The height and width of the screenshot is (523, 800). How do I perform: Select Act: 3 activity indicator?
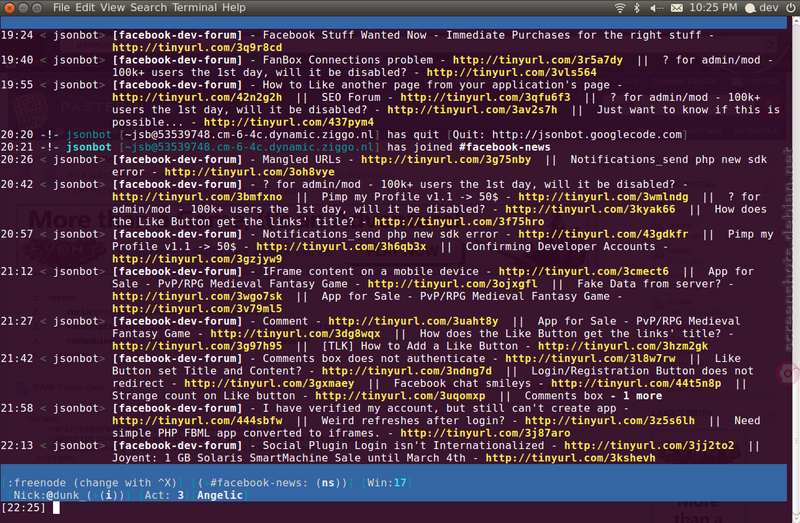point(164,495)
